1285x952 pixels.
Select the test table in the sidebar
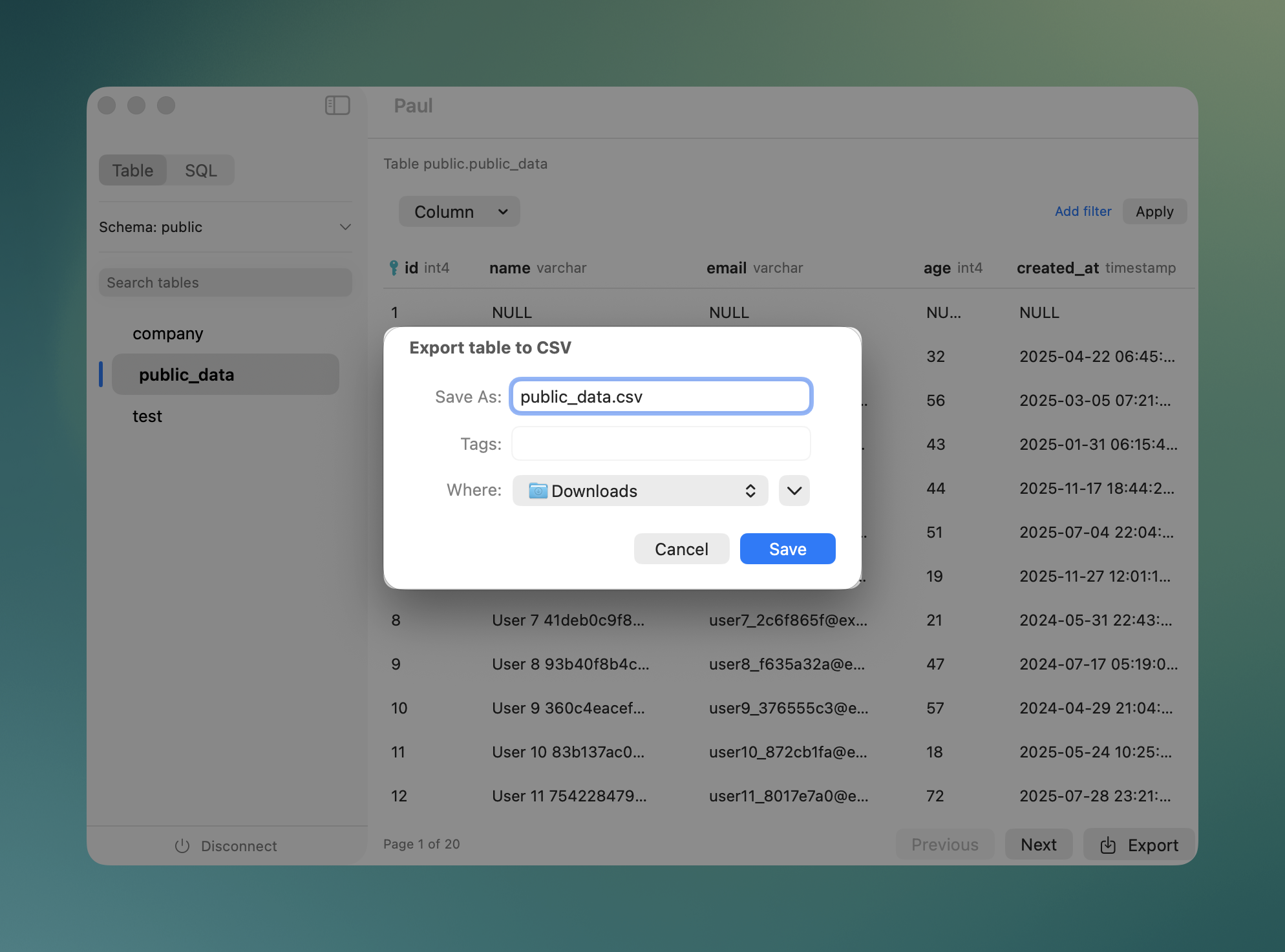147,416
